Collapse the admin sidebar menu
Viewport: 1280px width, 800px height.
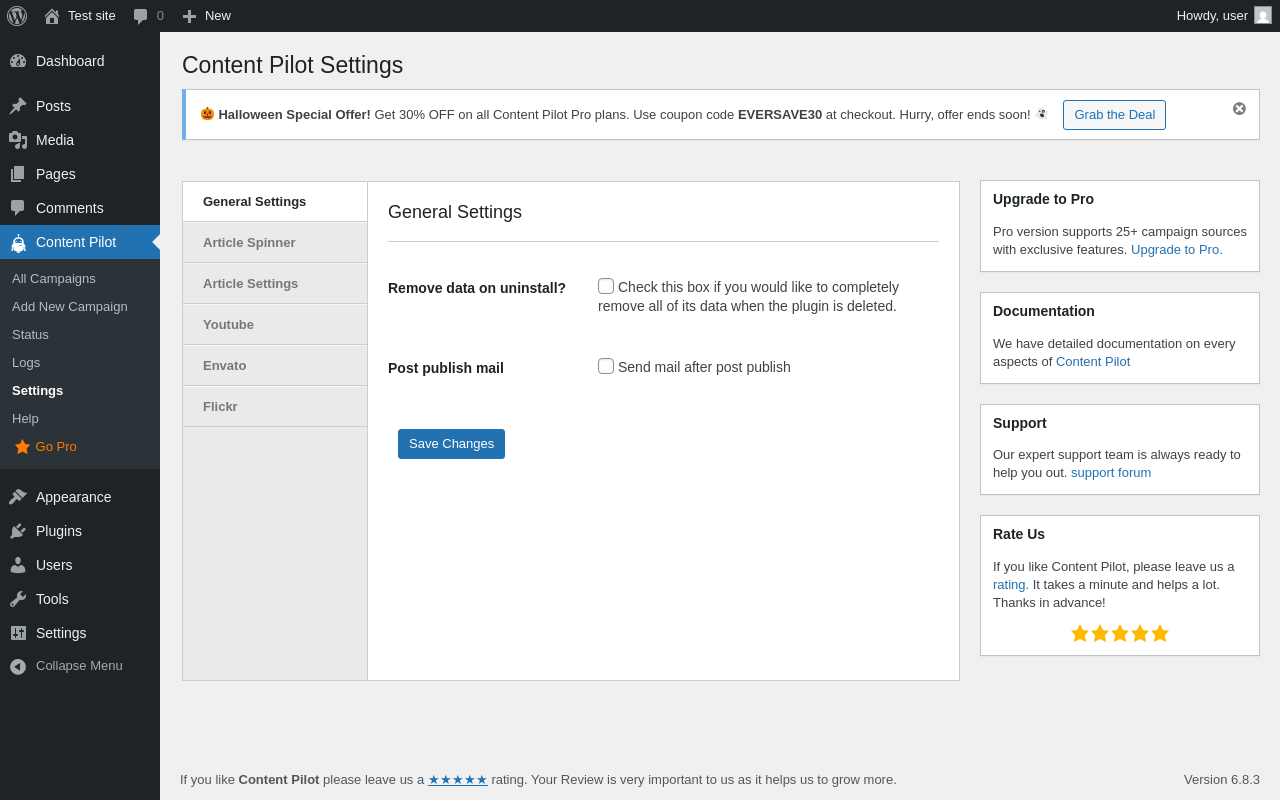click(x=78, y=666)
